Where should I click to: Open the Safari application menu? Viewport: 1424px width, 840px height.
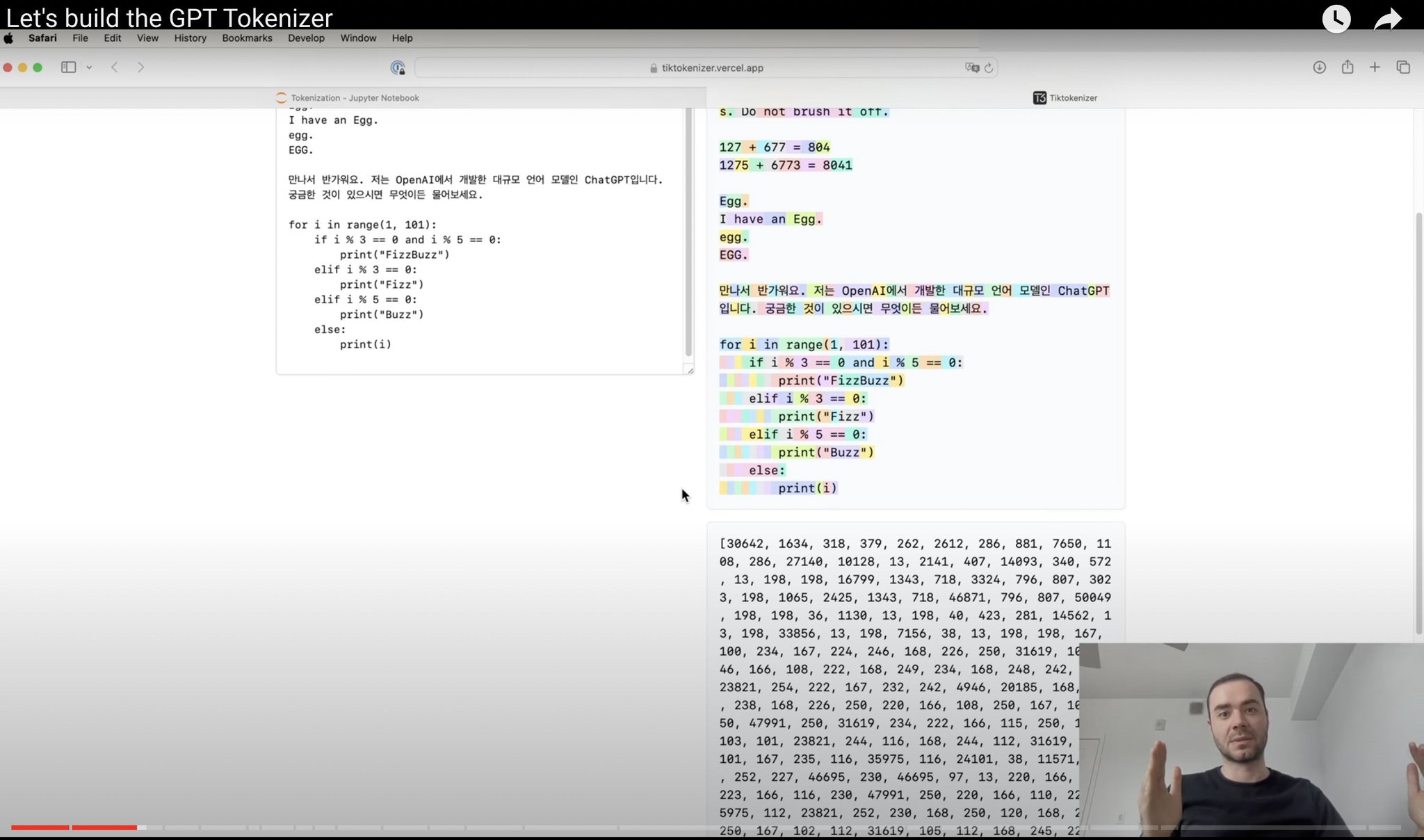click(x=42, y=38)
